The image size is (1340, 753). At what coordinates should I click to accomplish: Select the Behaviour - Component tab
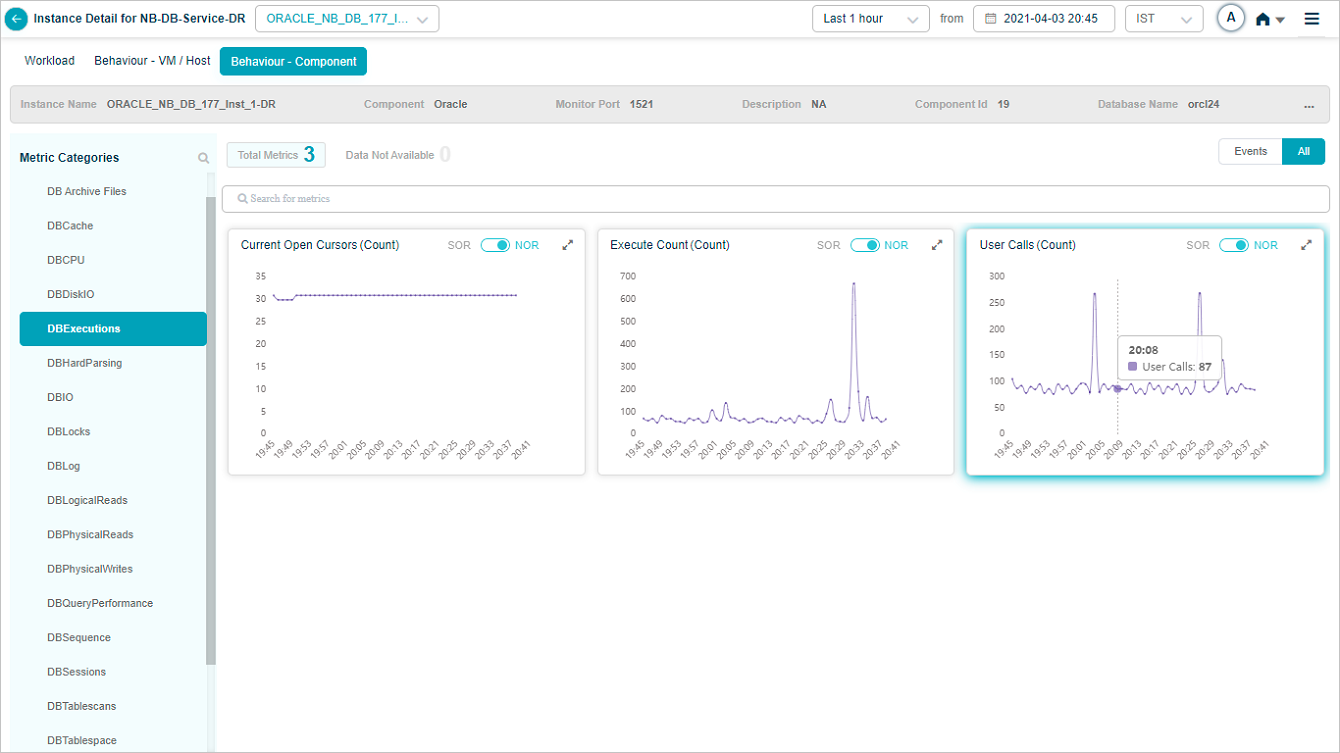pyautogui.click(x=294, y=62)
